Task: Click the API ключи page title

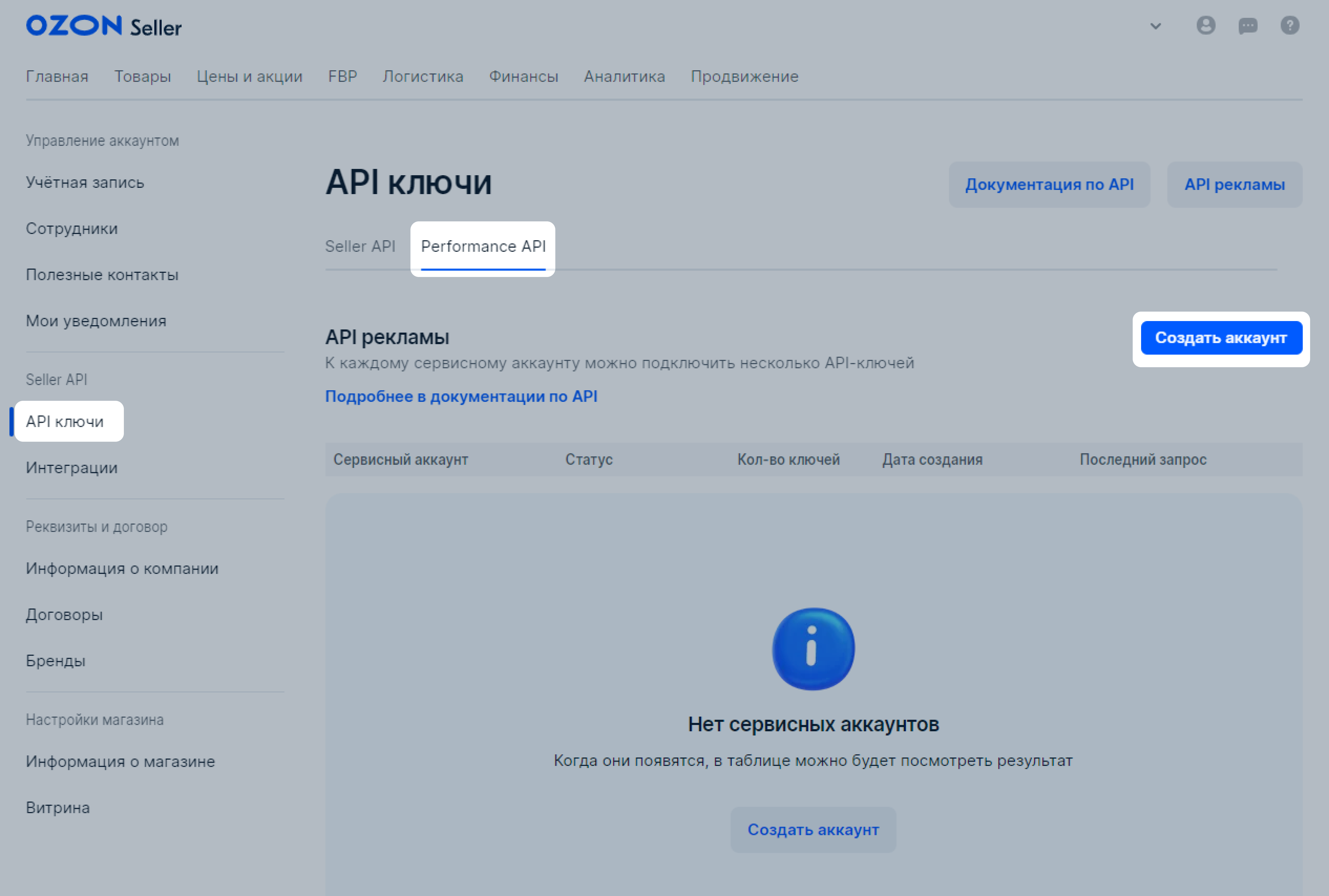Action: [408, 183]
